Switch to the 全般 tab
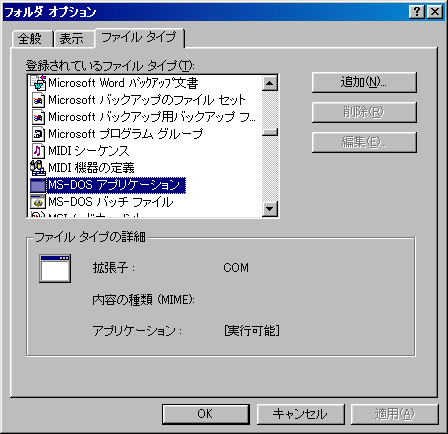 point(30,39)
